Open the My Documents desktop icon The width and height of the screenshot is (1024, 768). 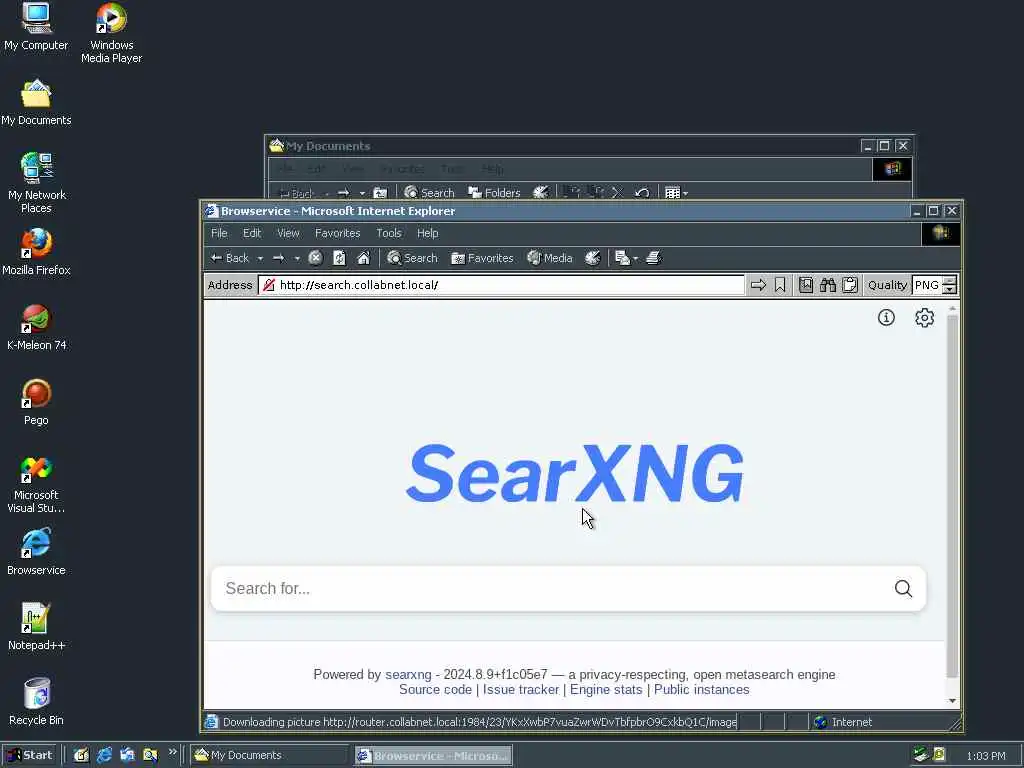coord(36,102)
